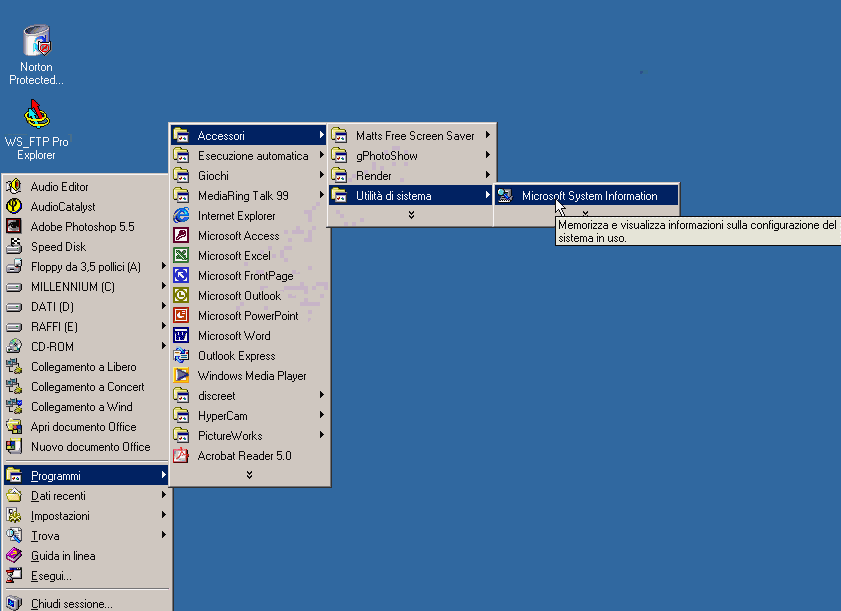Viewport: 841px width, 611px height.
Task: Click the Microsoft Access icon
Action: pos(181,235)
